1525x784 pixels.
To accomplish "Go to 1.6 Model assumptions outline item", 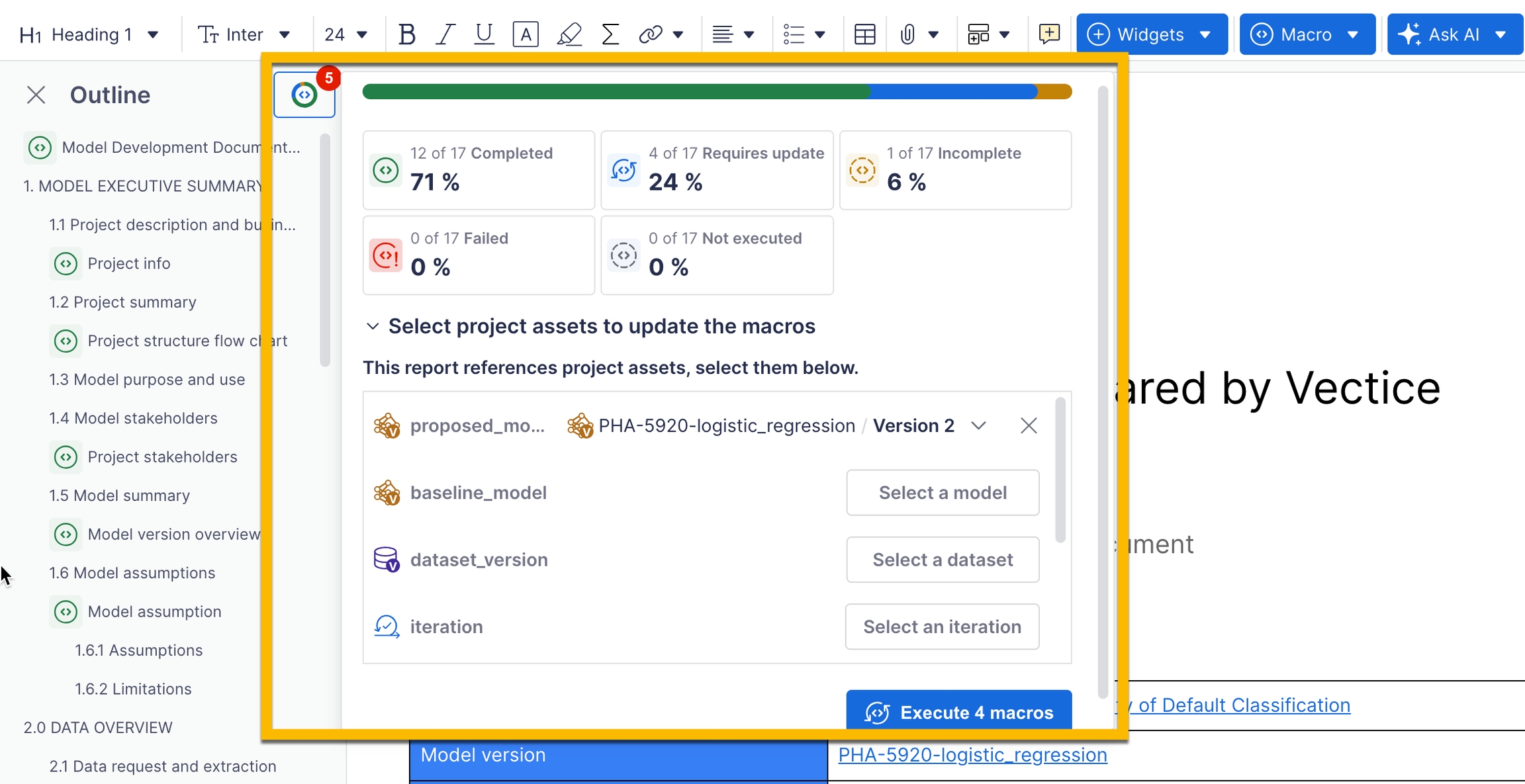I will [132, 573].
